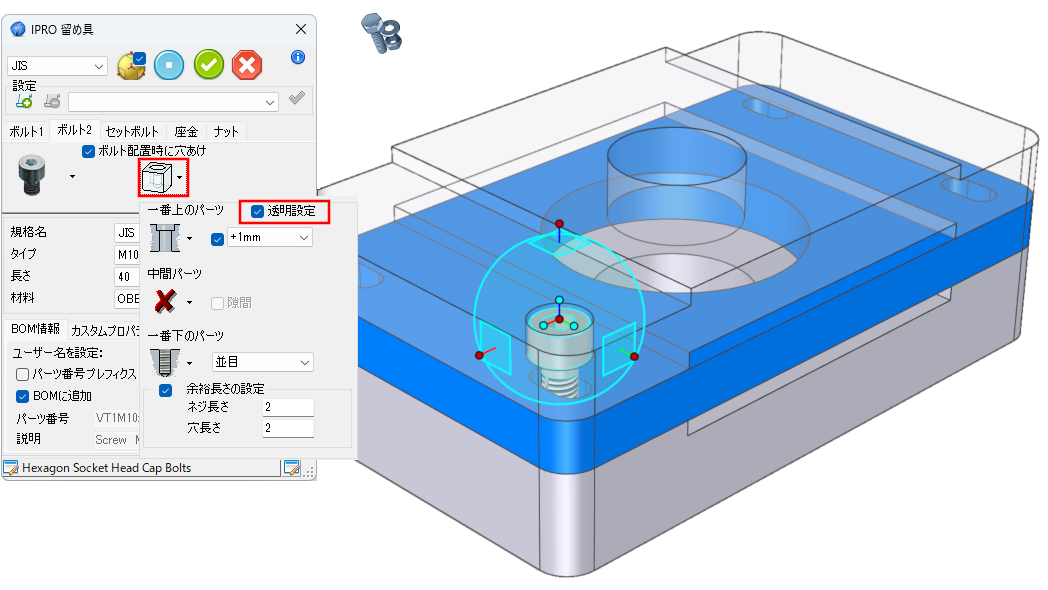Expand the middle part type dropdown arrow
This screenshot has width=1048, height=590.
pyautogui.click(x=190, y=303)
